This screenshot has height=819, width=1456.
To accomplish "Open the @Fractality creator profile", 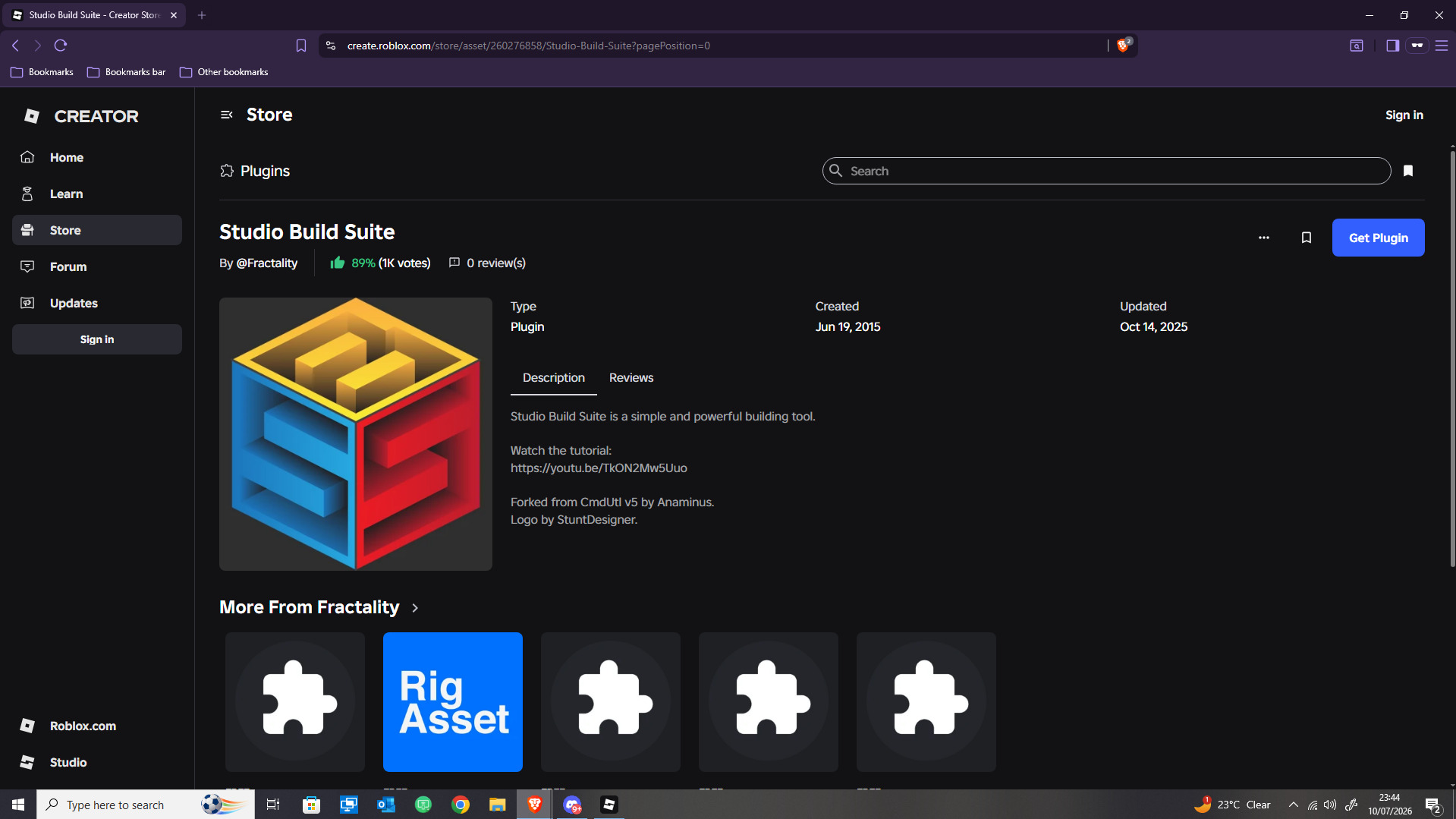I will tap(267, 263).
